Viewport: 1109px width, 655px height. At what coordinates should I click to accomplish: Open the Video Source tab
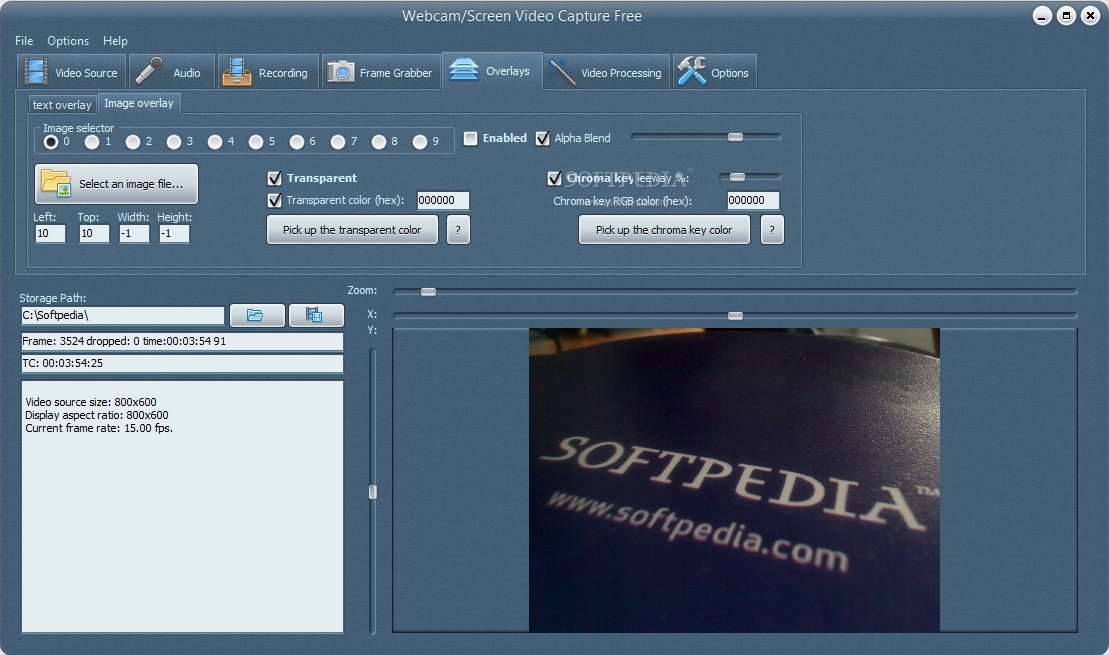pos(71,72)
